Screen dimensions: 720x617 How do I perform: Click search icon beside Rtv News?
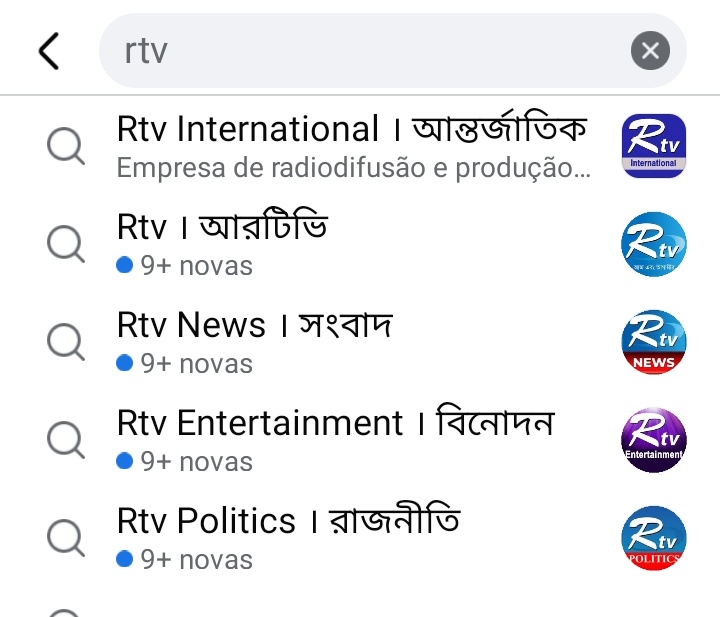coord(66,342)
